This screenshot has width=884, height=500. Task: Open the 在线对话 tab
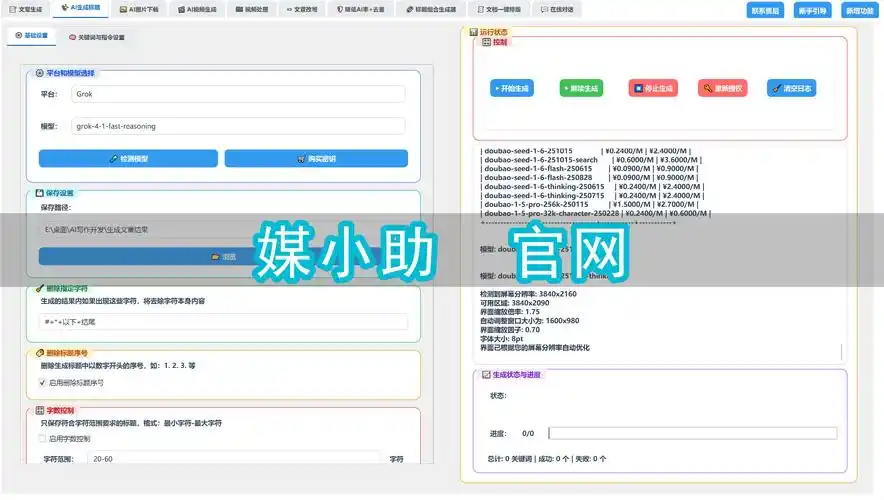pos(557,9)
